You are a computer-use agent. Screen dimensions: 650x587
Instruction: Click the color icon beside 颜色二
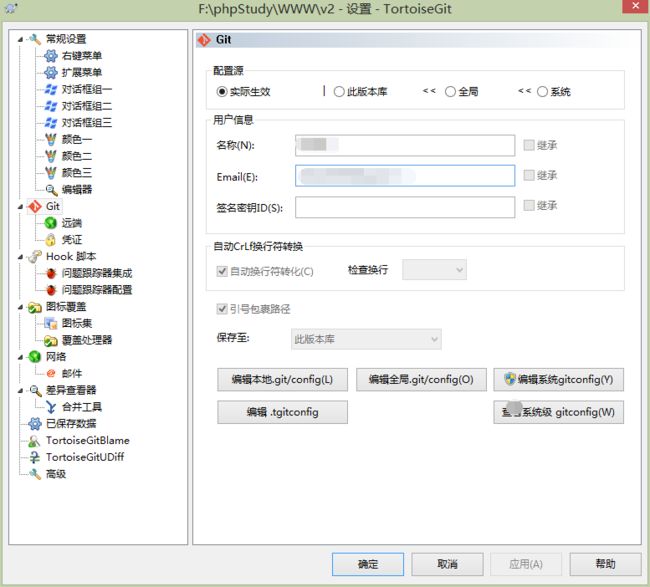click(x=51, y=156)
